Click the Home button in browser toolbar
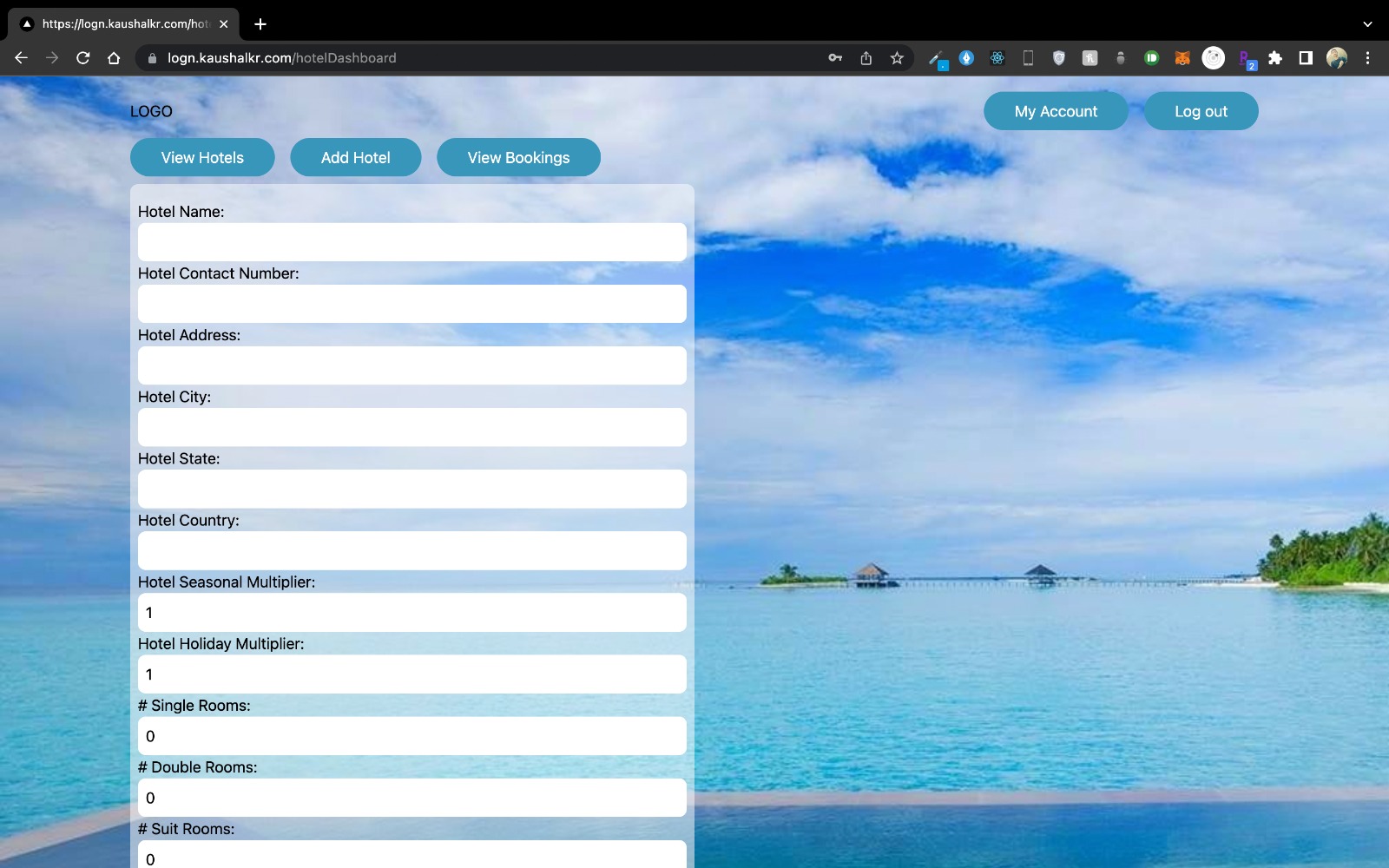The image size is (1389, 868). pyautogui.click(x=113, y=58)
